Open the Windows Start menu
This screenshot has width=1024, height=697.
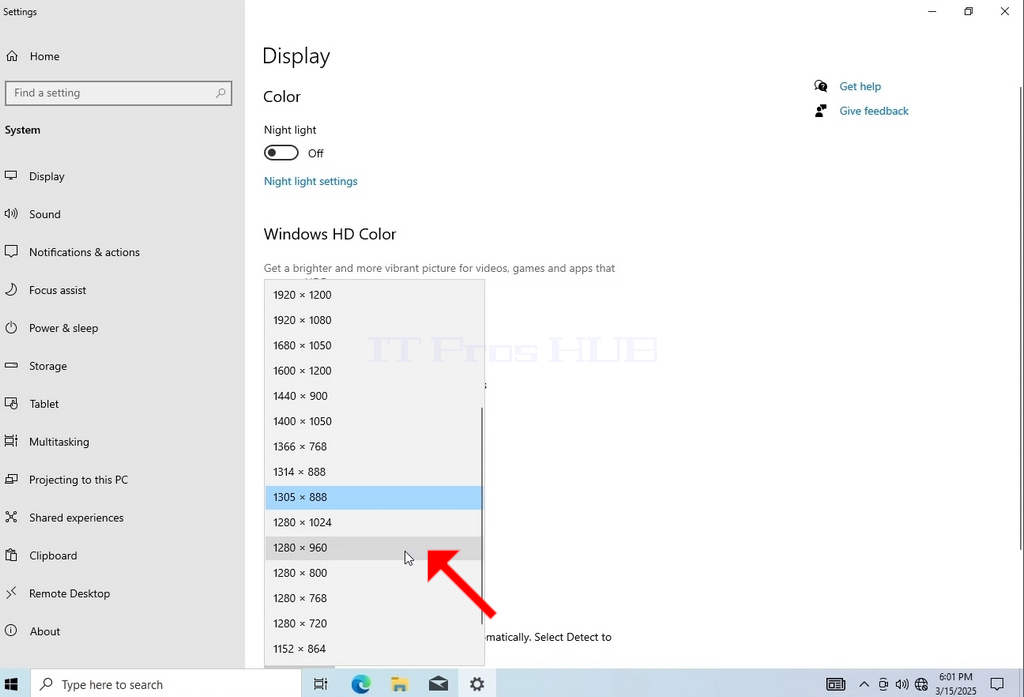(11, 684)
